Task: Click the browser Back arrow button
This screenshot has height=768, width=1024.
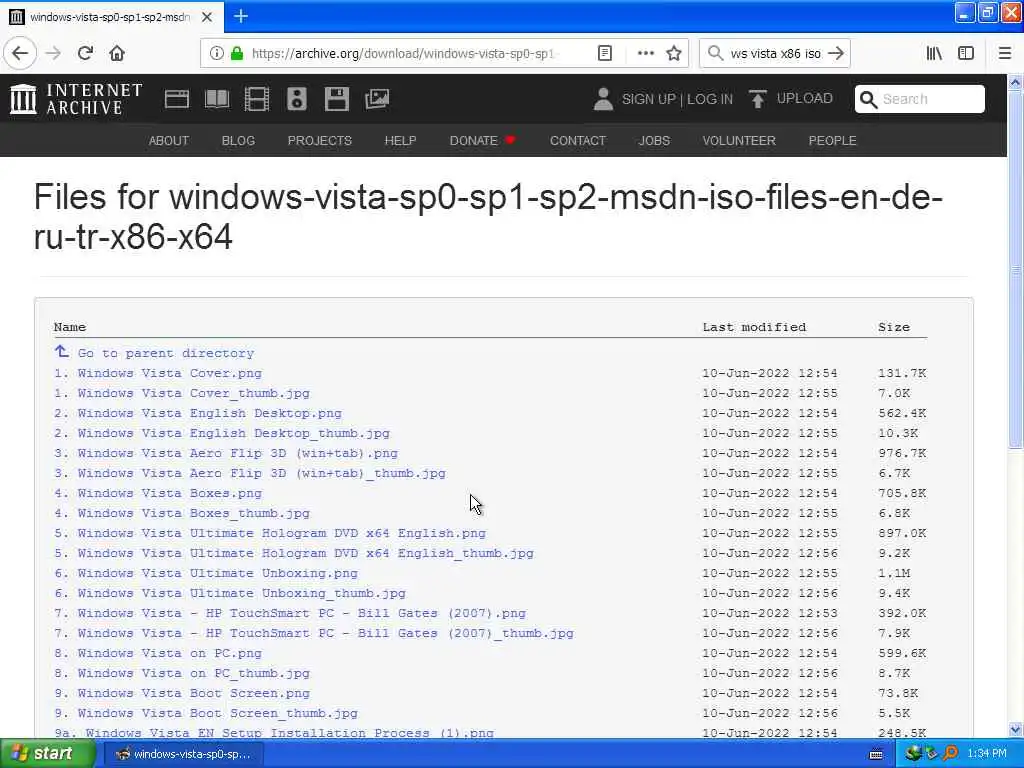Action: pos(20,53)
